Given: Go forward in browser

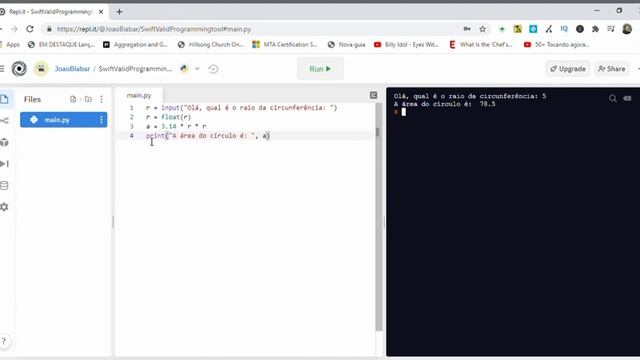Looking at the screenshot, I should 14,29.
